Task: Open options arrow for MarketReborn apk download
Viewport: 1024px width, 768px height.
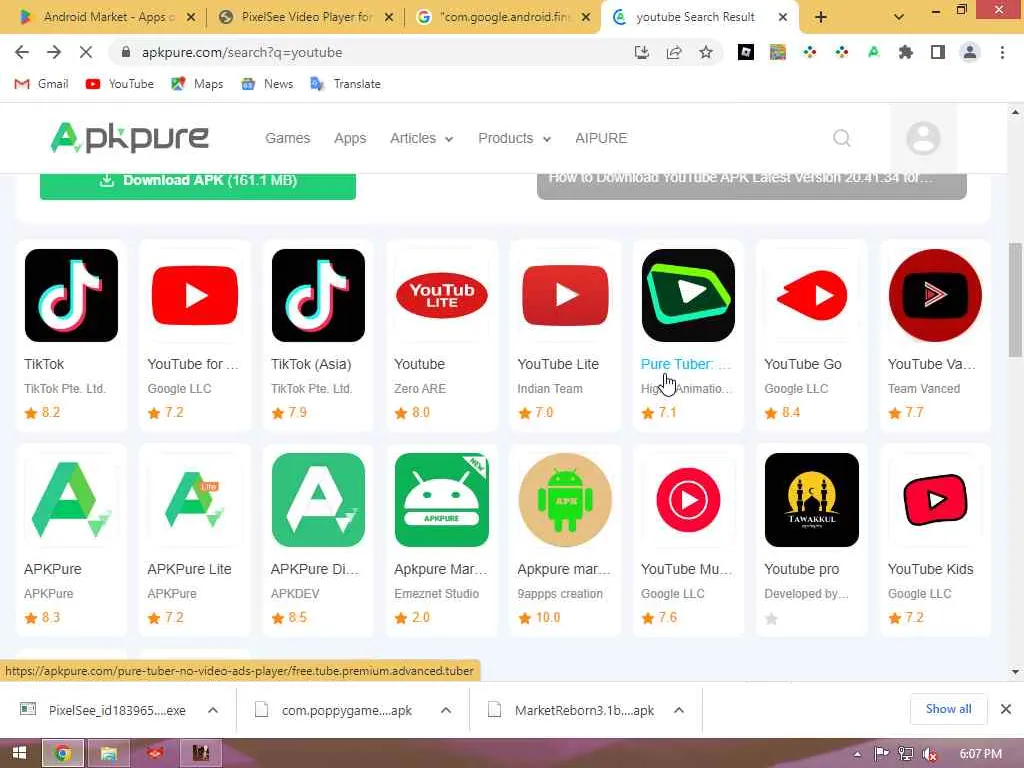Action: pyautogui.click(x=679, y=710)
